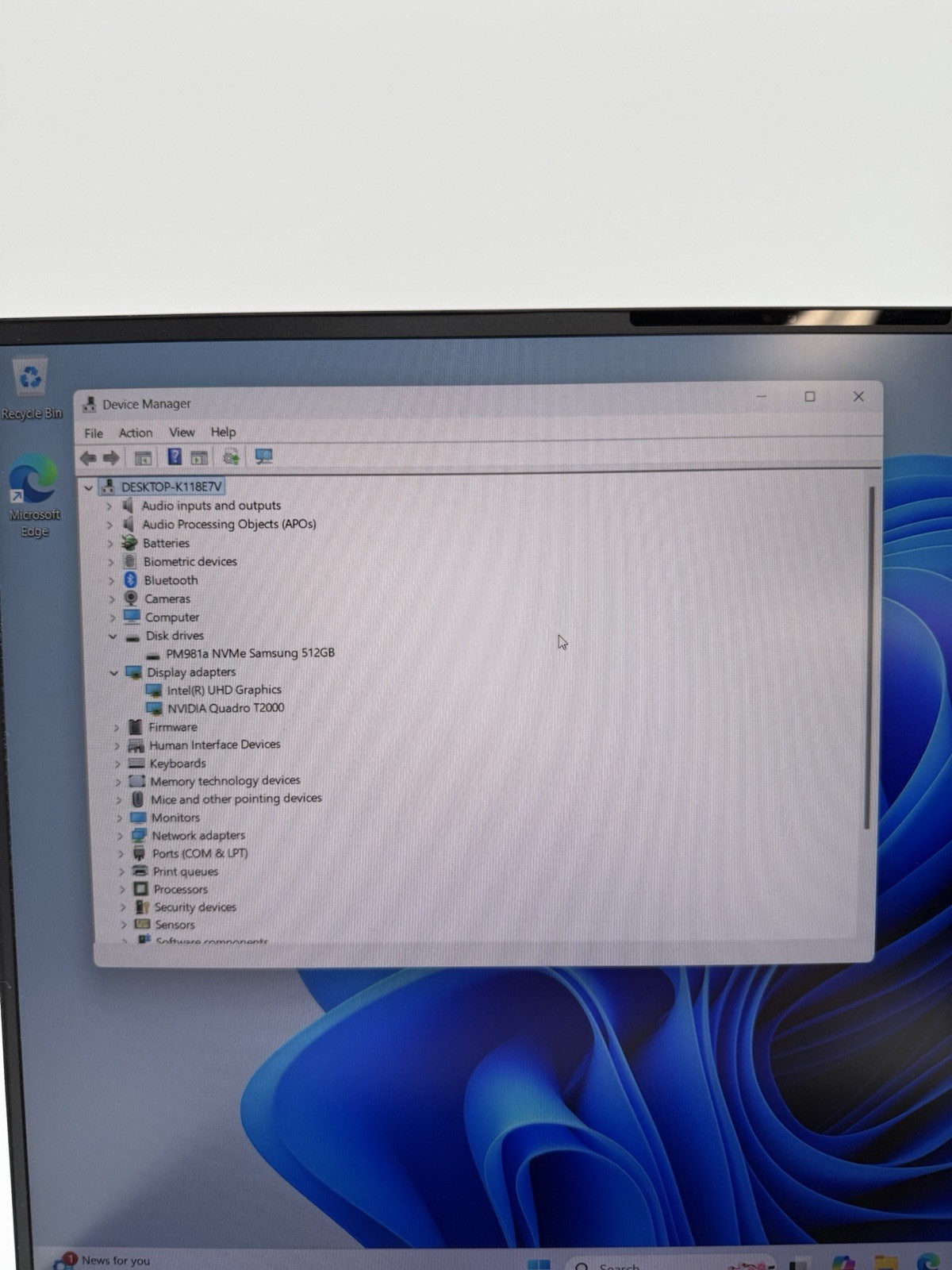952x1270 pixels.
Task: Collapse the DESKTOP-K118E7V root node chevron
Action: pos(89,487)
